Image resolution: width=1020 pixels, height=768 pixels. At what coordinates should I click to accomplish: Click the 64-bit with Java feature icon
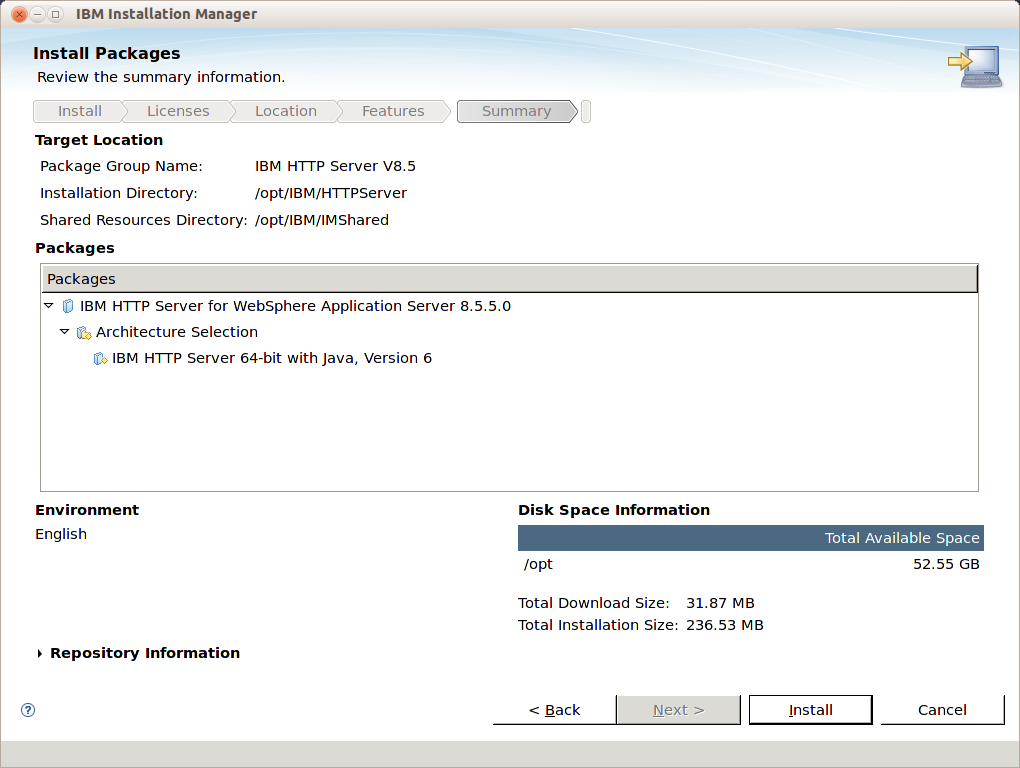pos(100,358)
